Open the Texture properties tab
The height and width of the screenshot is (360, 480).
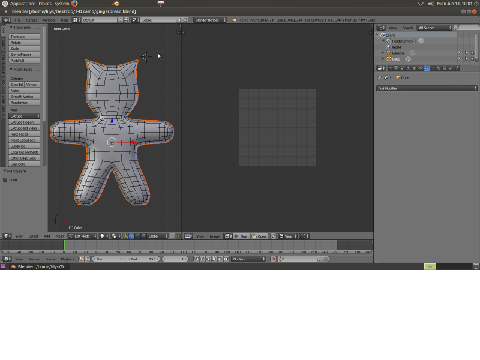pos(445,68)
